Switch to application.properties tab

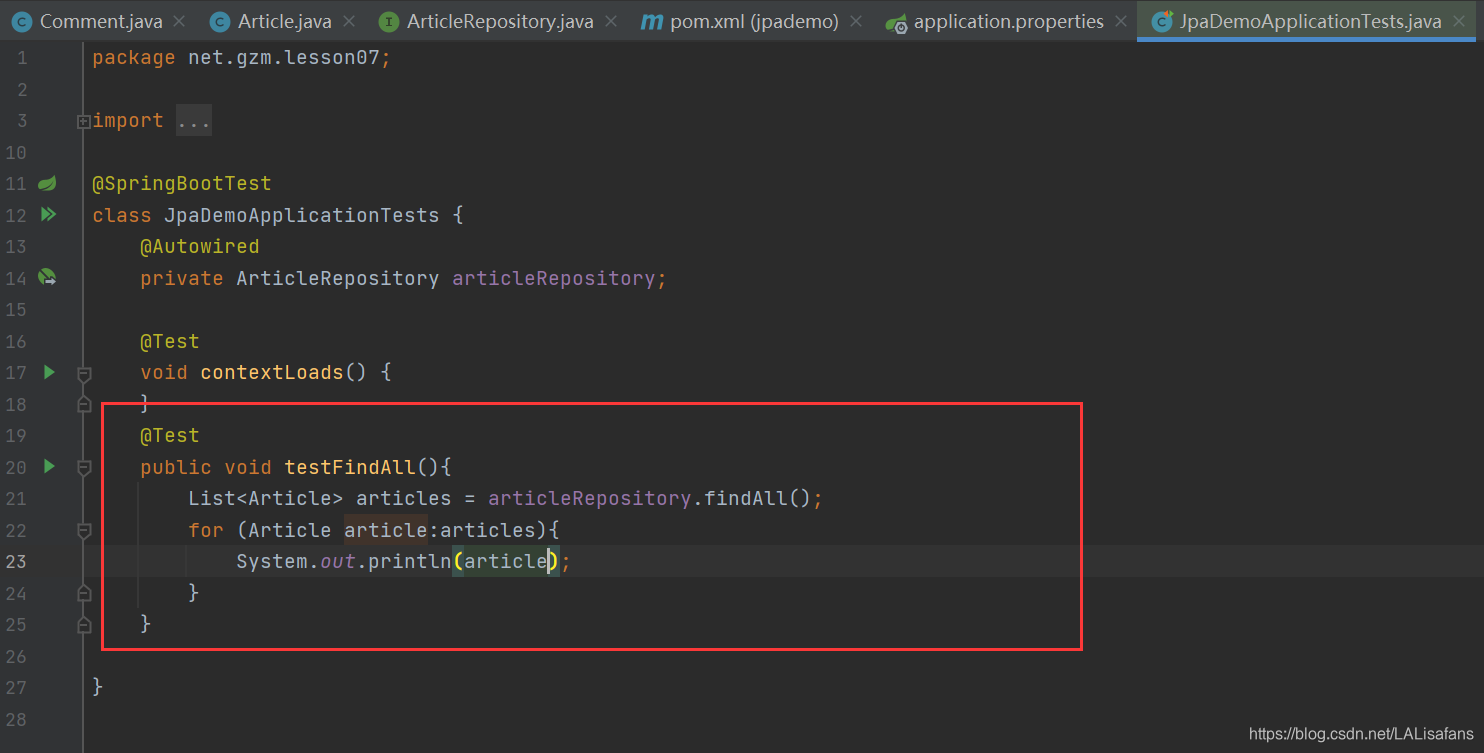pyautogui.click(x=1008, y=21)
